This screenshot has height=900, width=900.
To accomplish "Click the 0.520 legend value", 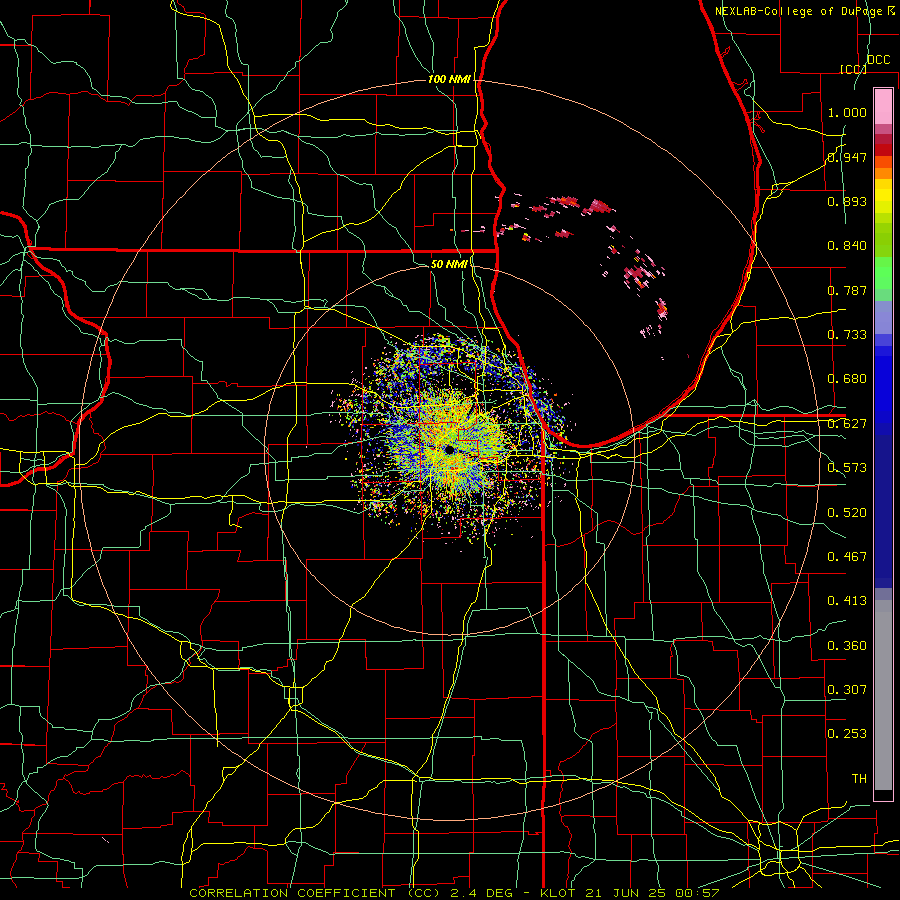I will pos(847,513).
